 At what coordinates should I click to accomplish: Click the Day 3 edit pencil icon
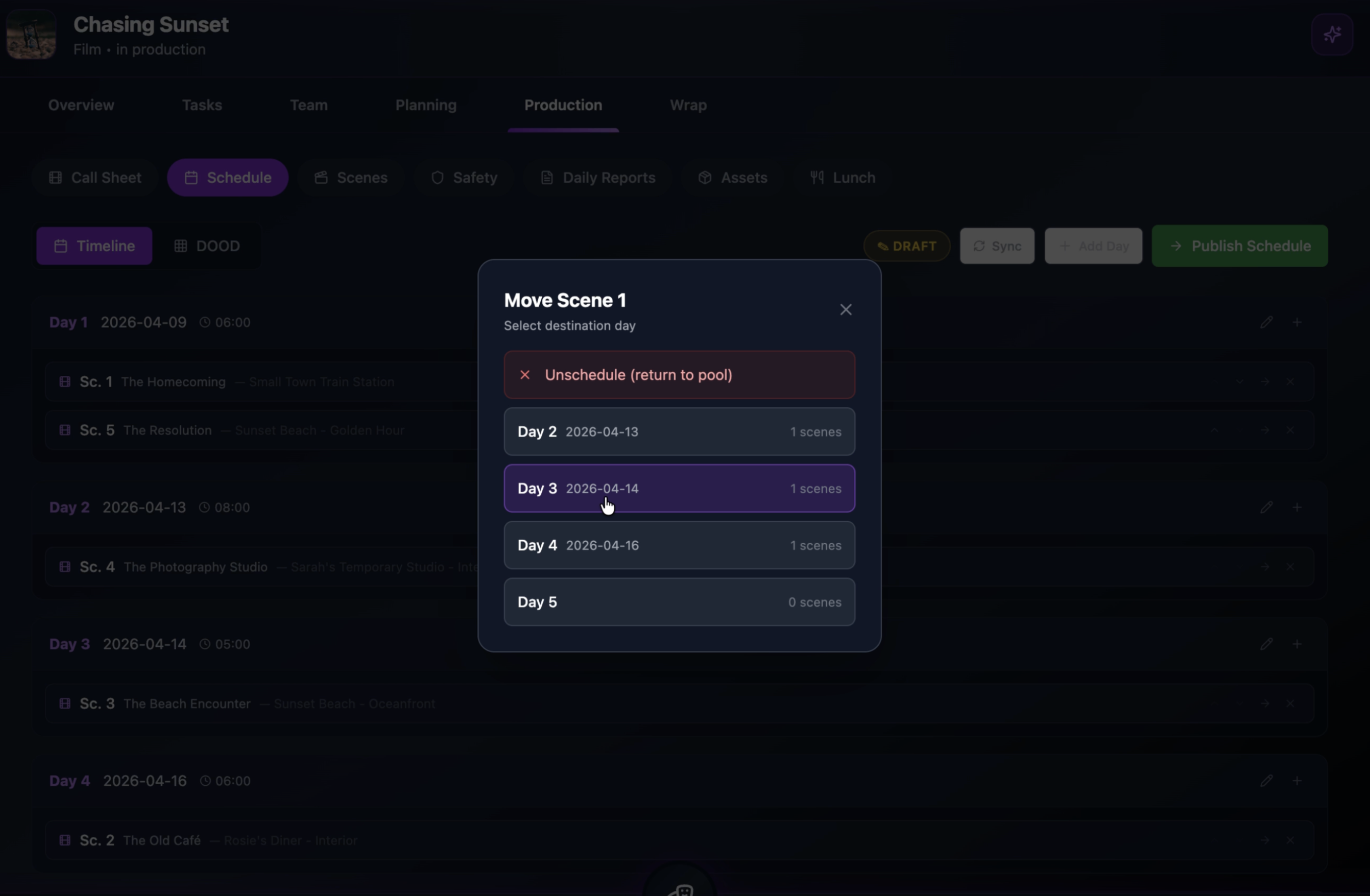pyautogui.click(x=1266, y=644)
